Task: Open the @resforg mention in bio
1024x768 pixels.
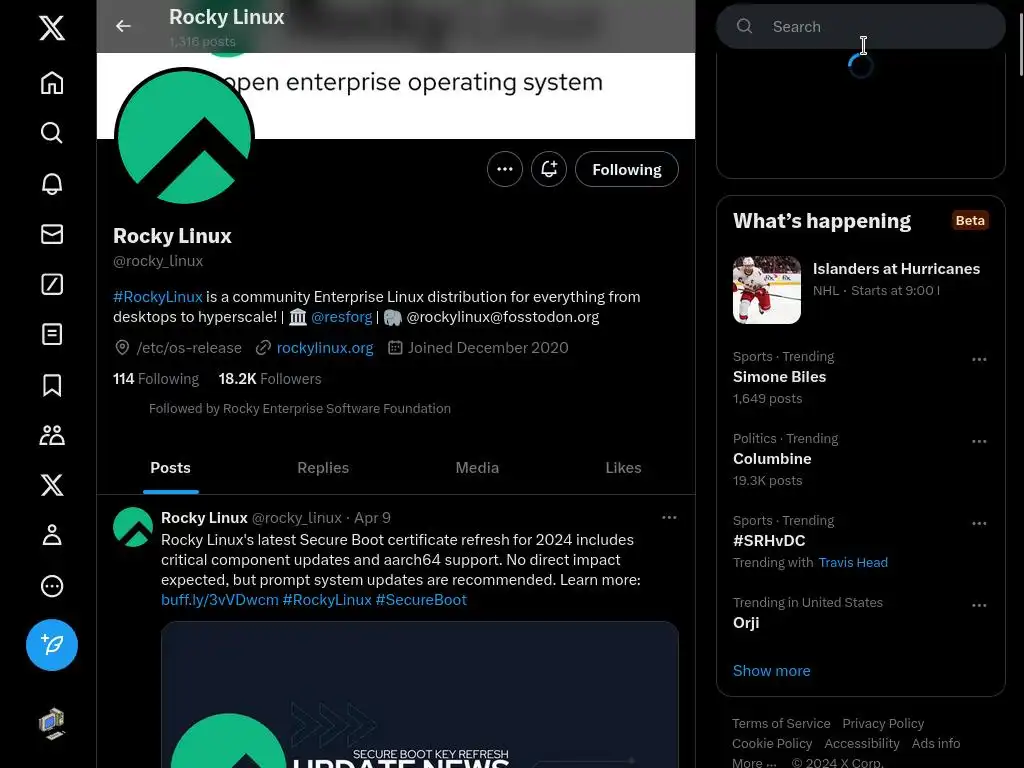Action: point(342,317)
